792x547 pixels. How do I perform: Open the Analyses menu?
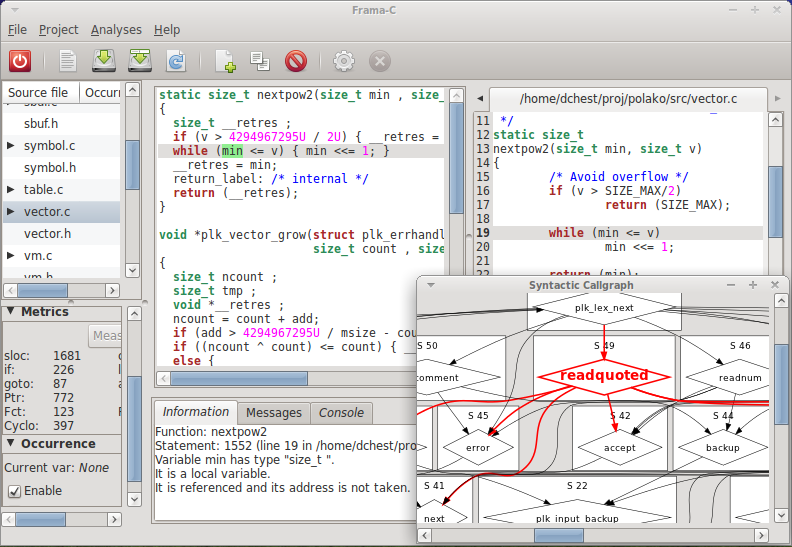116,30
